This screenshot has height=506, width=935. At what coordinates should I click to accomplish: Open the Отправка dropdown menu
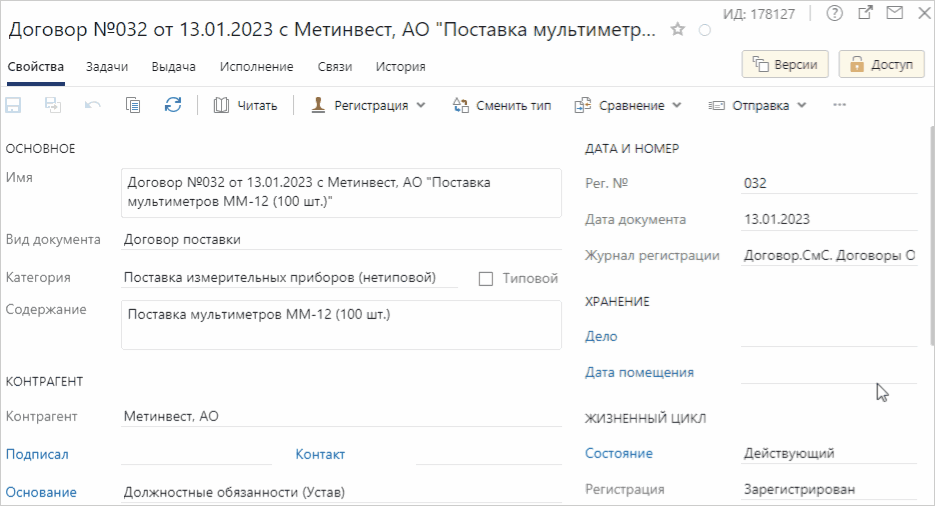click(x=759, y=105)
